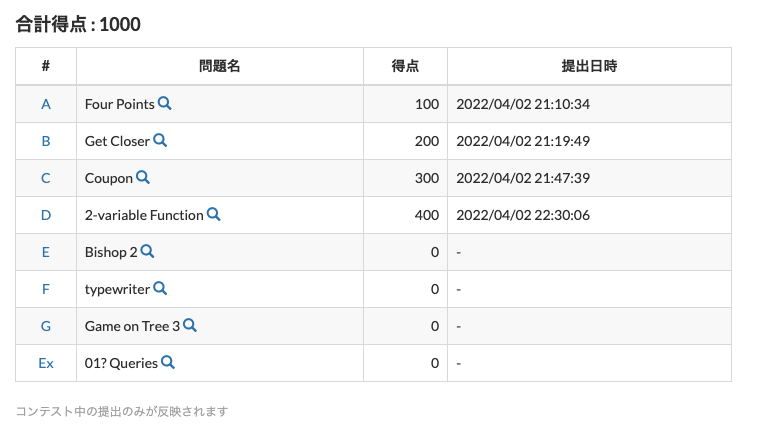
Task: Click the 2-variable Function problem name
Action: point(144,215)
